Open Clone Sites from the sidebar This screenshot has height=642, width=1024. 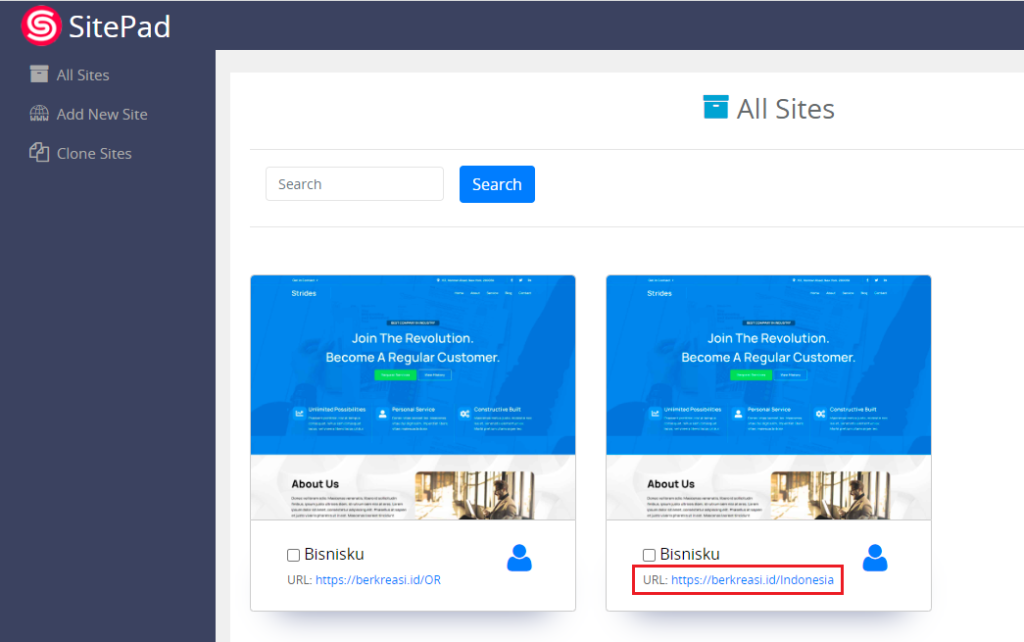(x=94, y=153)
